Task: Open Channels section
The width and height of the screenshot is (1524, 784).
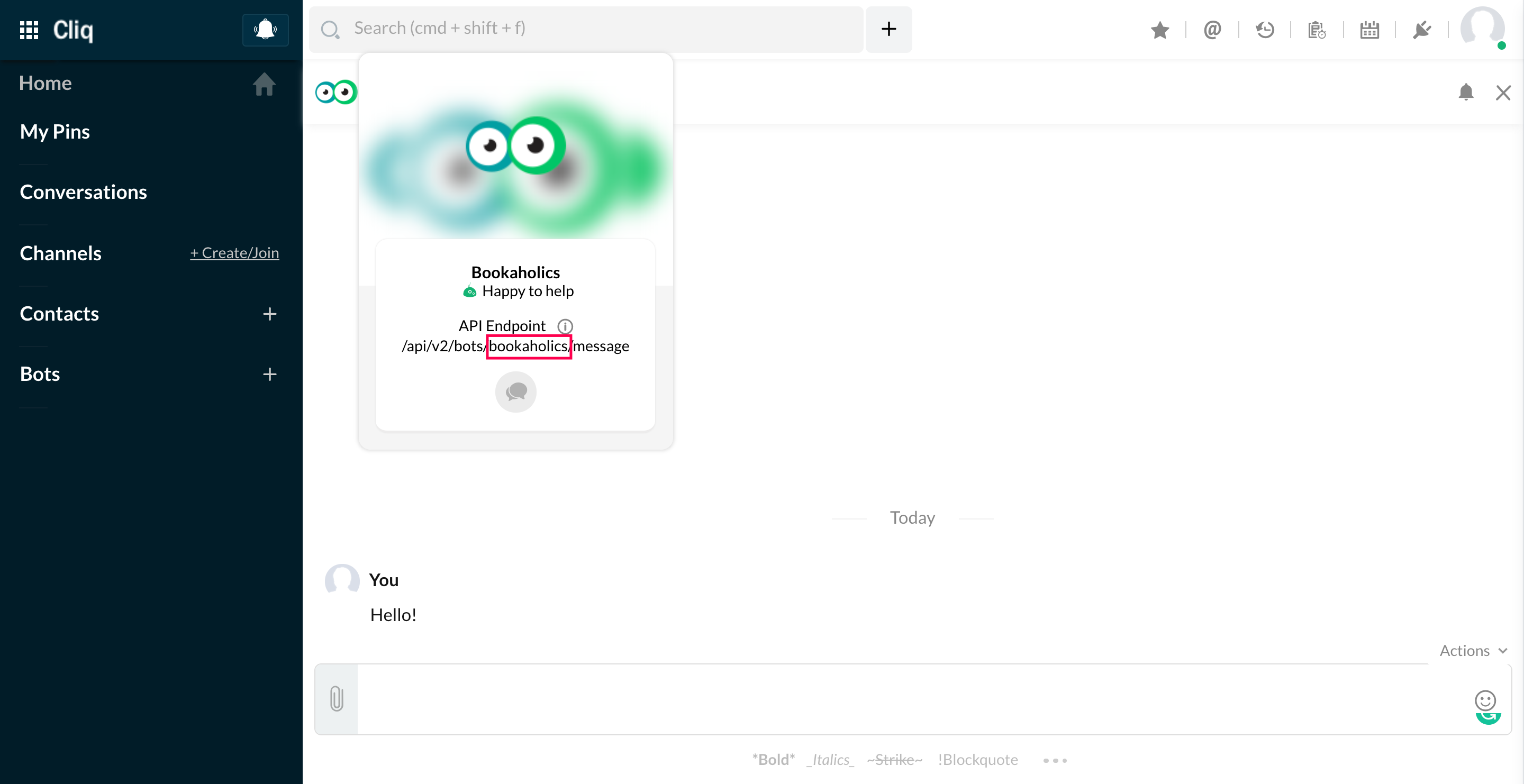Action: coord(60,253)
